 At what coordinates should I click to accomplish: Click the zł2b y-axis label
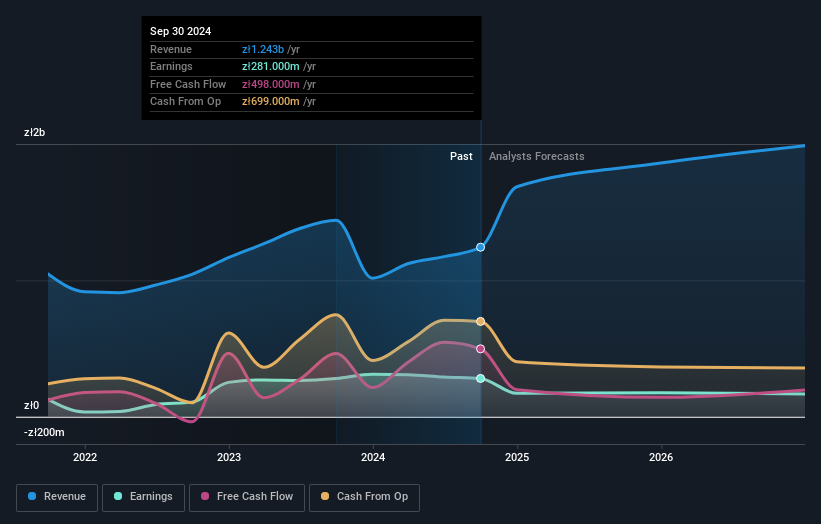[35, 132]
